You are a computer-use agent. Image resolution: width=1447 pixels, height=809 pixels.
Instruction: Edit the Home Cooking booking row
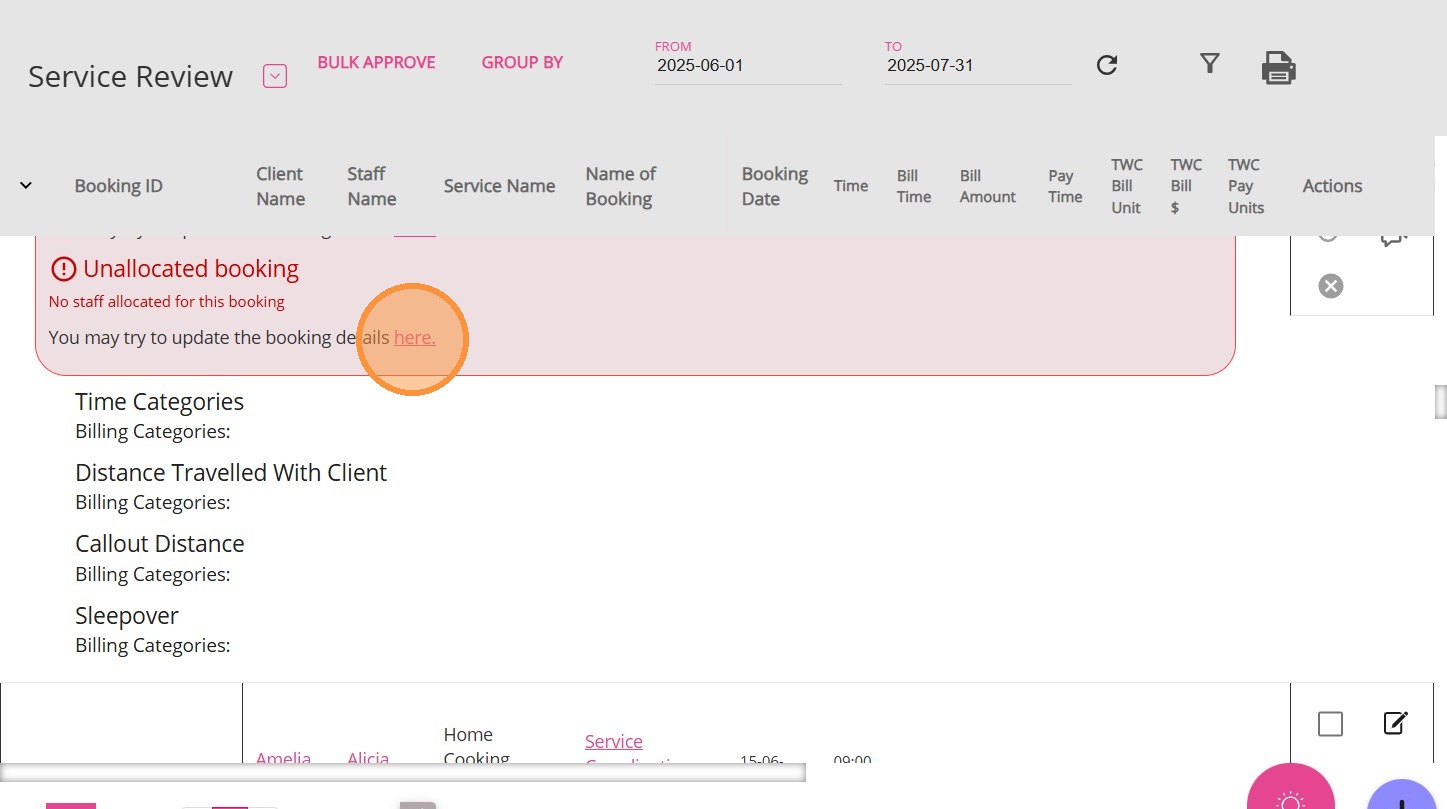[x=1395, y=723]
